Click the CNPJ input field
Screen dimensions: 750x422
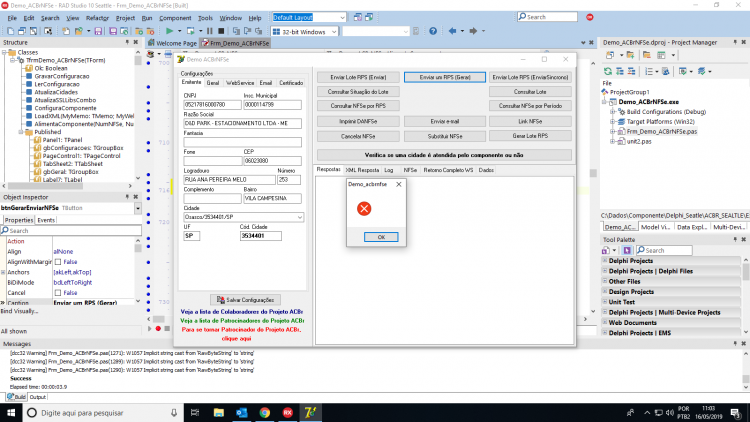[212, 104]
